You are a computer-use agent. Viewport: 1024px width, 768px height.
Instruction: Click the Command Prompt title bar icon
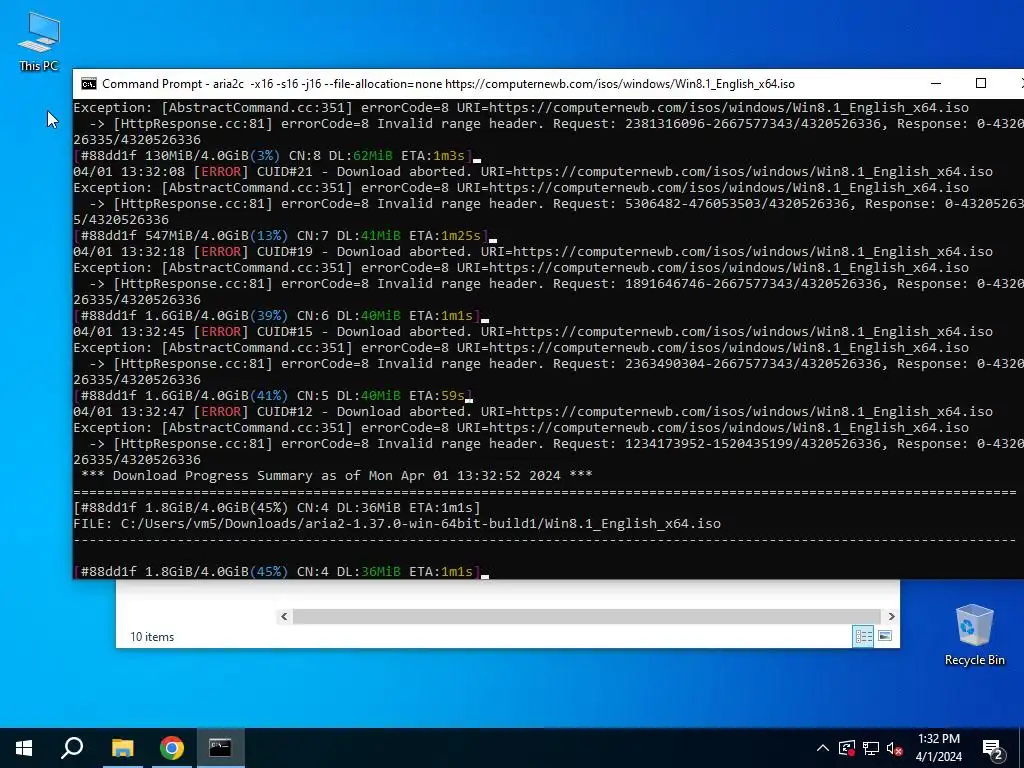[89, 84]
